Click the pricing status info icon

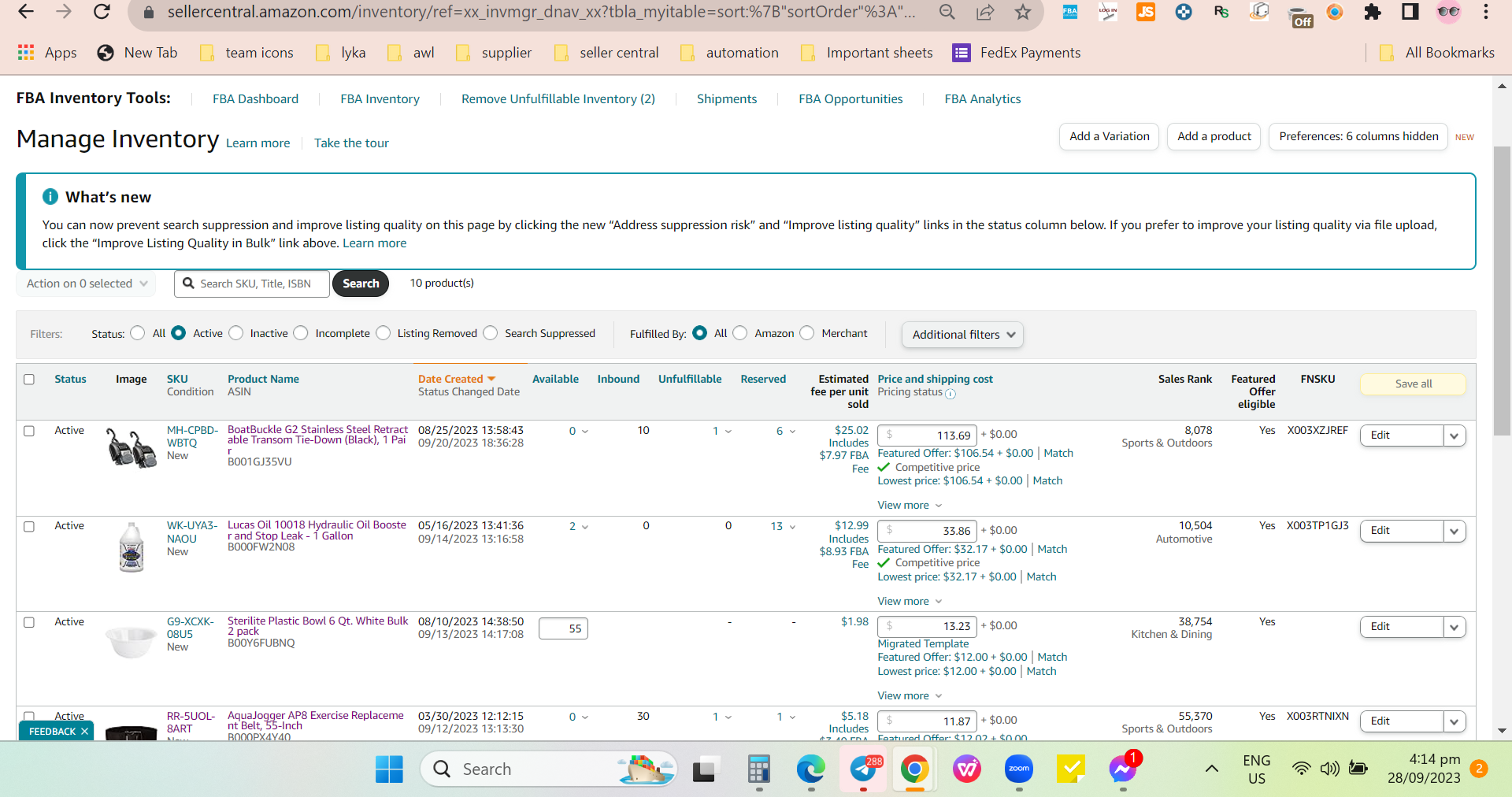coord(951,394)
